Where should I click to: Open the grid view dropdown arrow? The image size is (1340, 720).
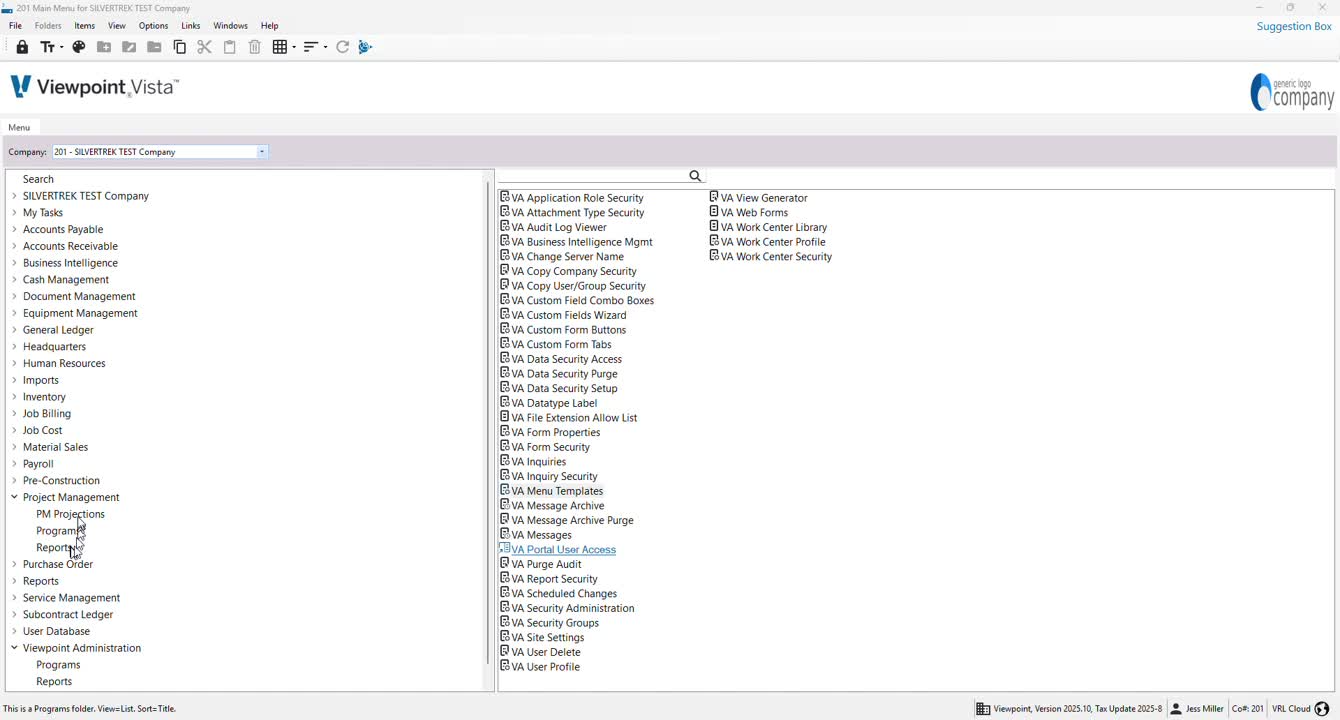pos(293,47)
